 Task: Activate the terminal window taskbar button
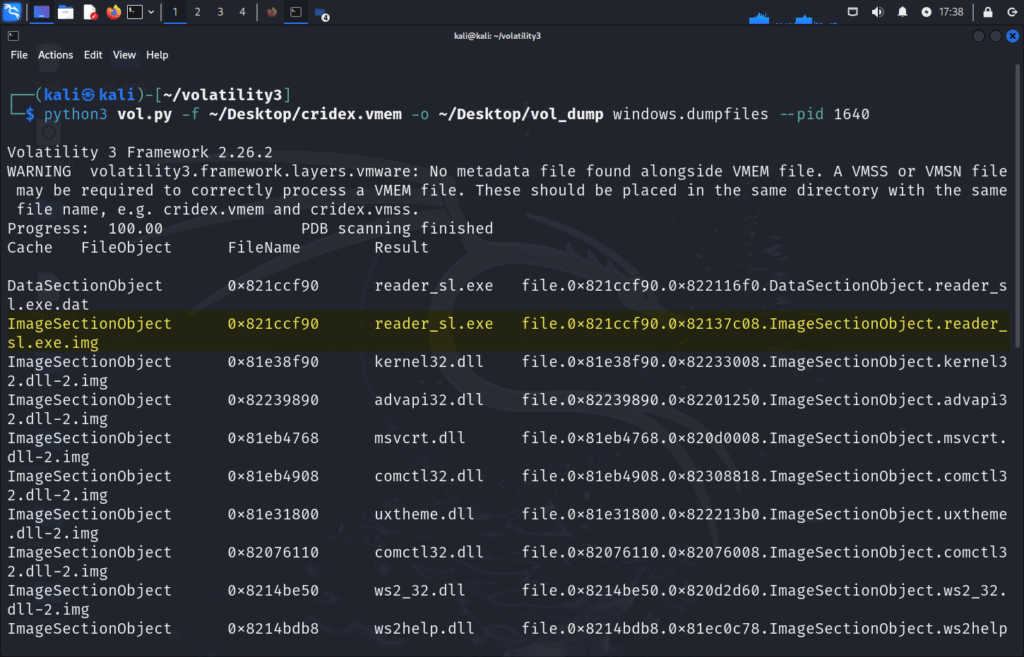pyautogui.click(x=296, y=12)
